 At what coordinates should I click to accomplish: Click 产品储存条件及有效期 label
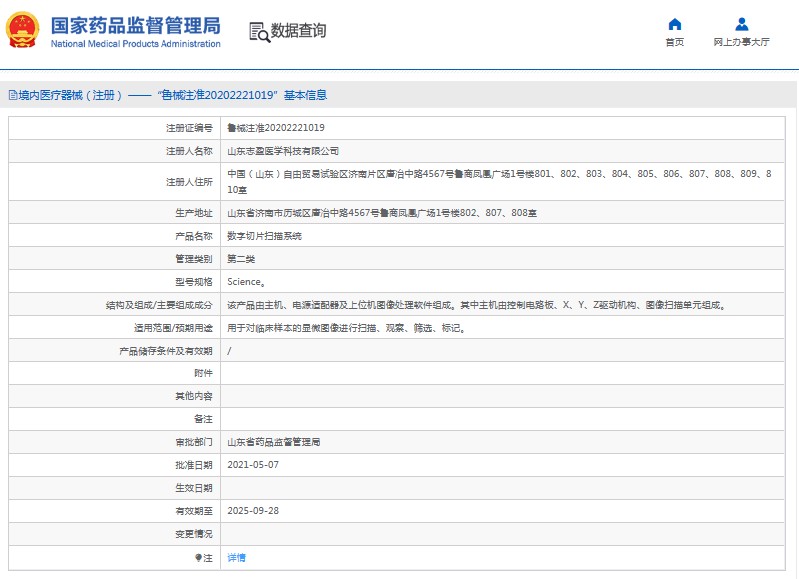[166, 351]
